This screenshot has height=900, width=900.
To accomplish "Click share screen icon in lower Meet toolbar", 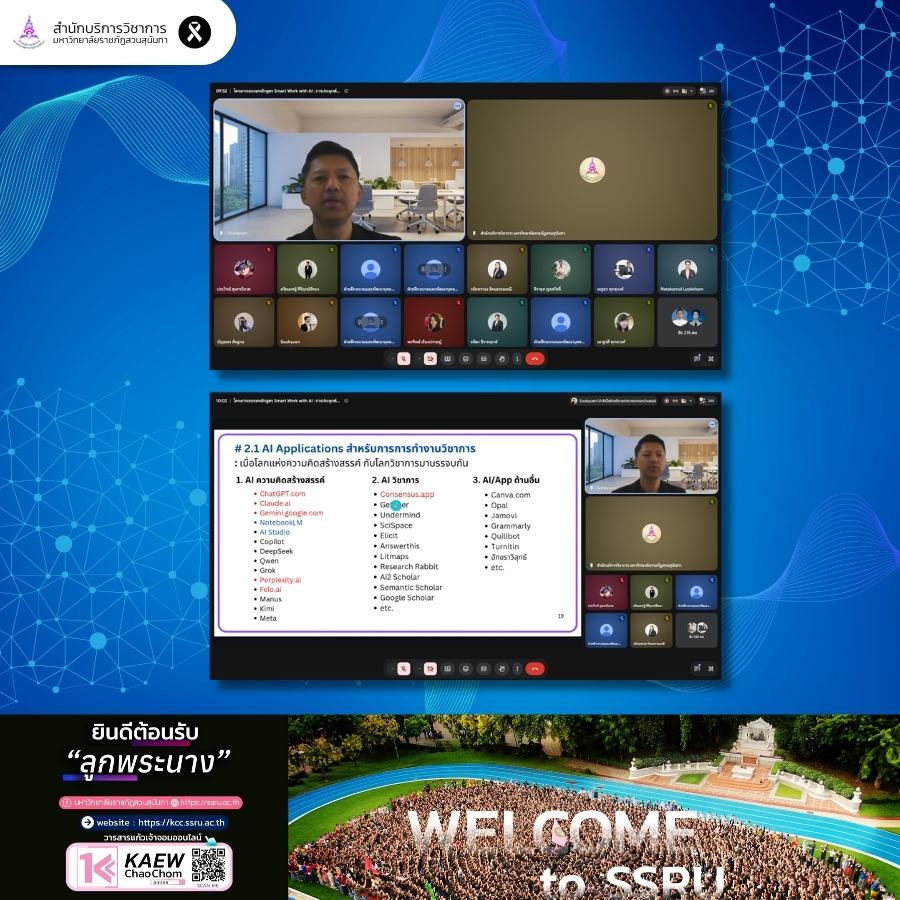I will coord(447,669).
